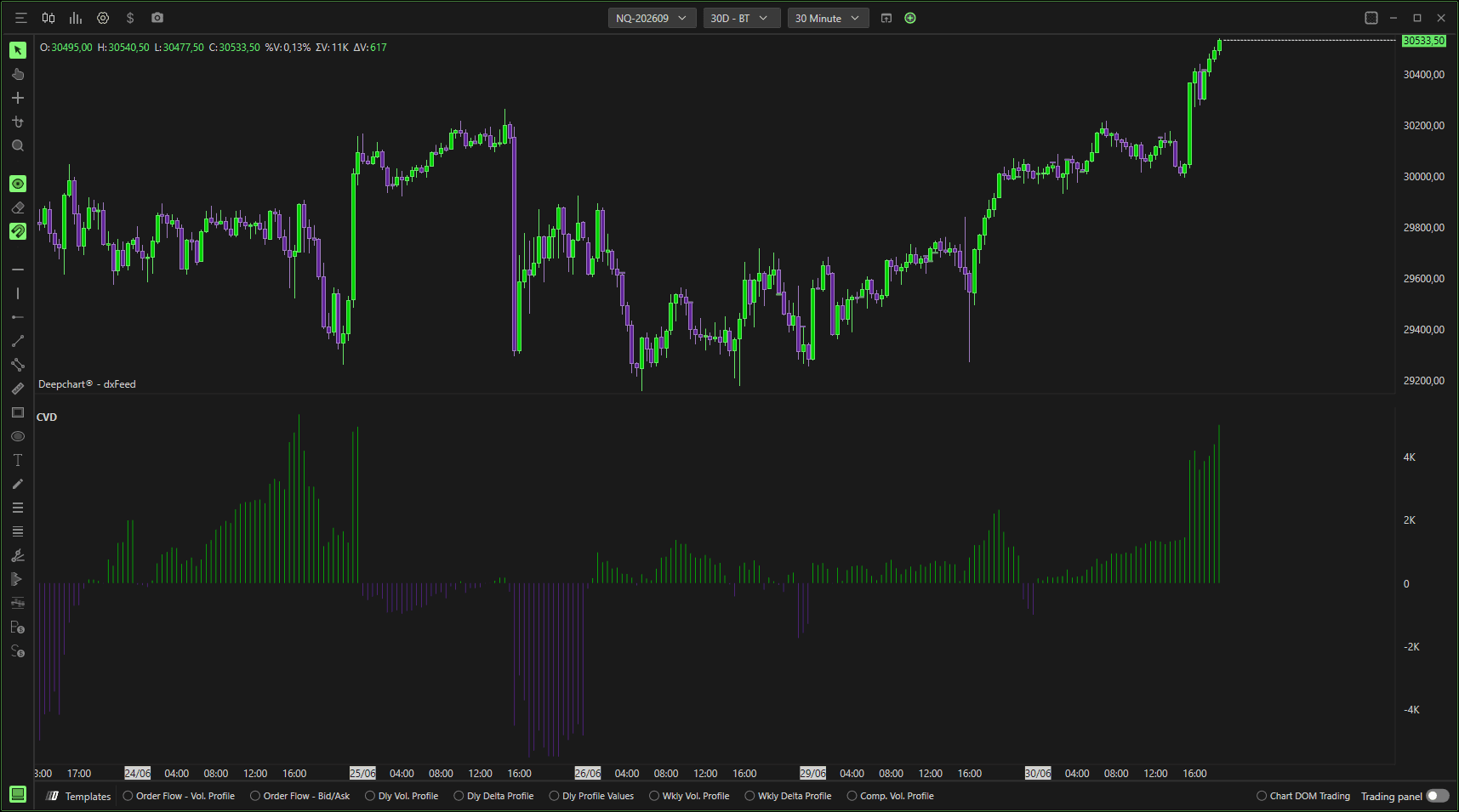Open the hamburger menu in the top toolbar
The height and width of the screenshot is (812, 1459).
[x=21, y=18]
